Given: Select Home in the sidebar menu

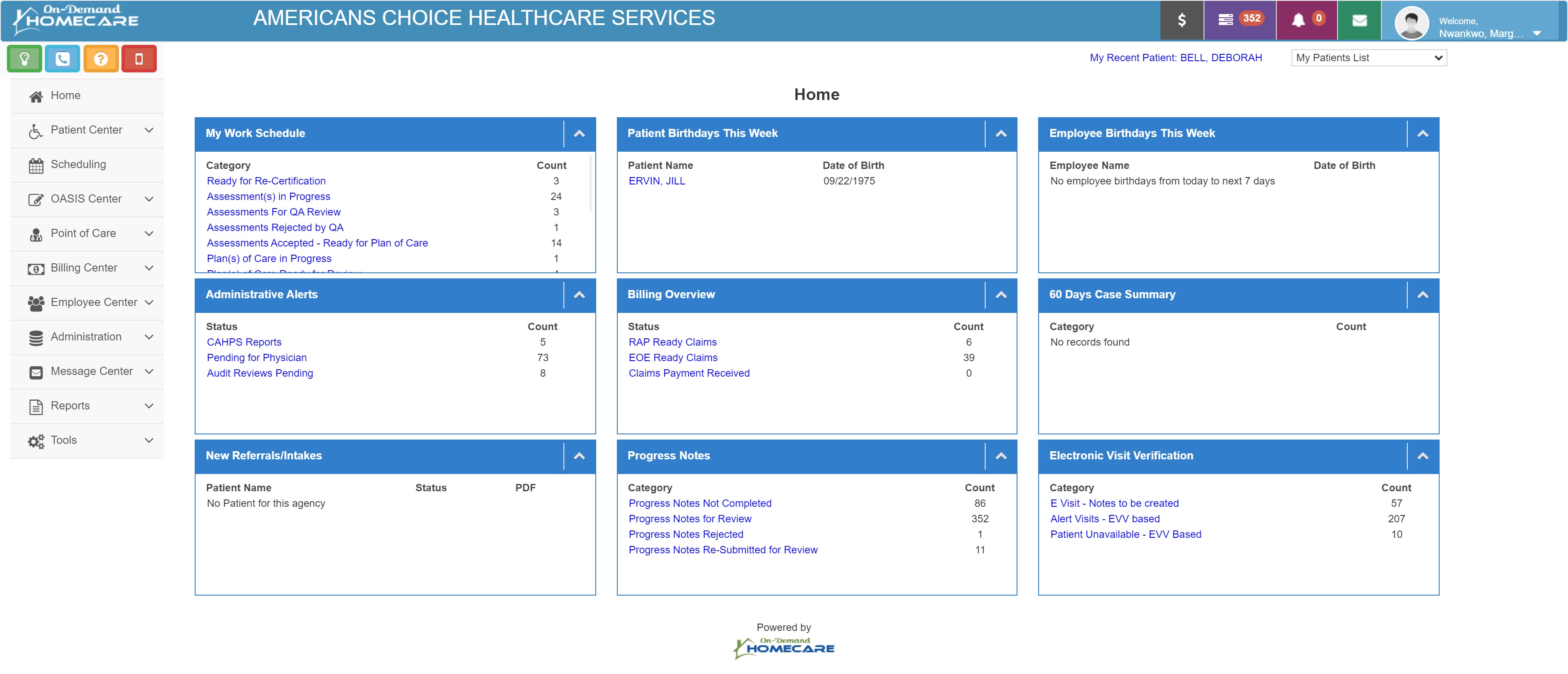Looking at the screenshot, I should [x=65, y=96].
